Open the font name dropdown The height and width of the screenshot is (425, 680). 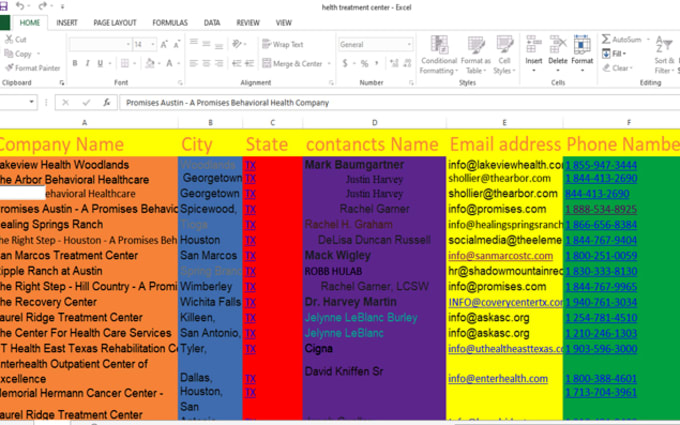point(128,44)
